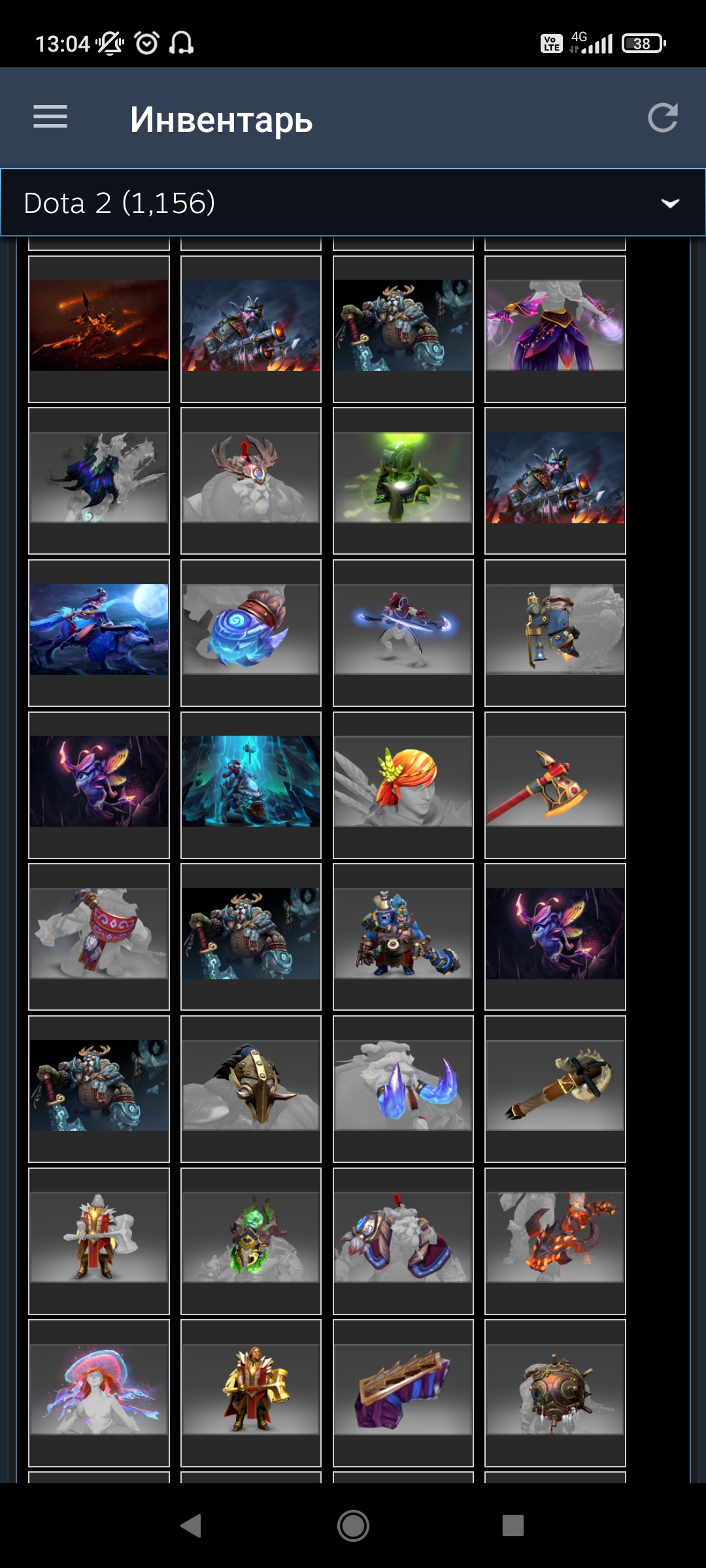706x1568 pixels.
Task: Select the red-handled golden axe item
Action: point(555,785)
